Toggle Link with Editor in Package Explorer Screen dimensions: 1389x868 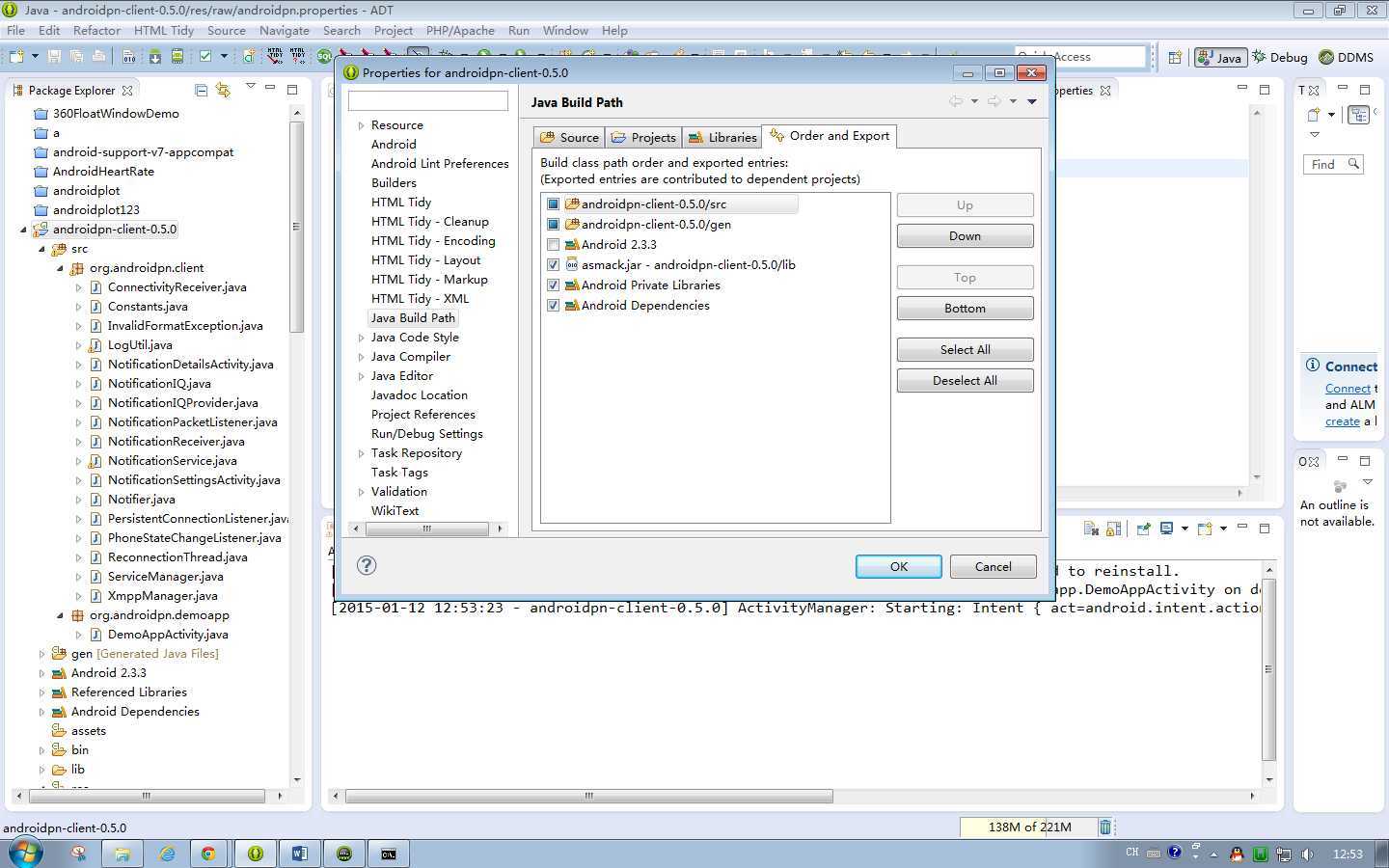point(223,90)
